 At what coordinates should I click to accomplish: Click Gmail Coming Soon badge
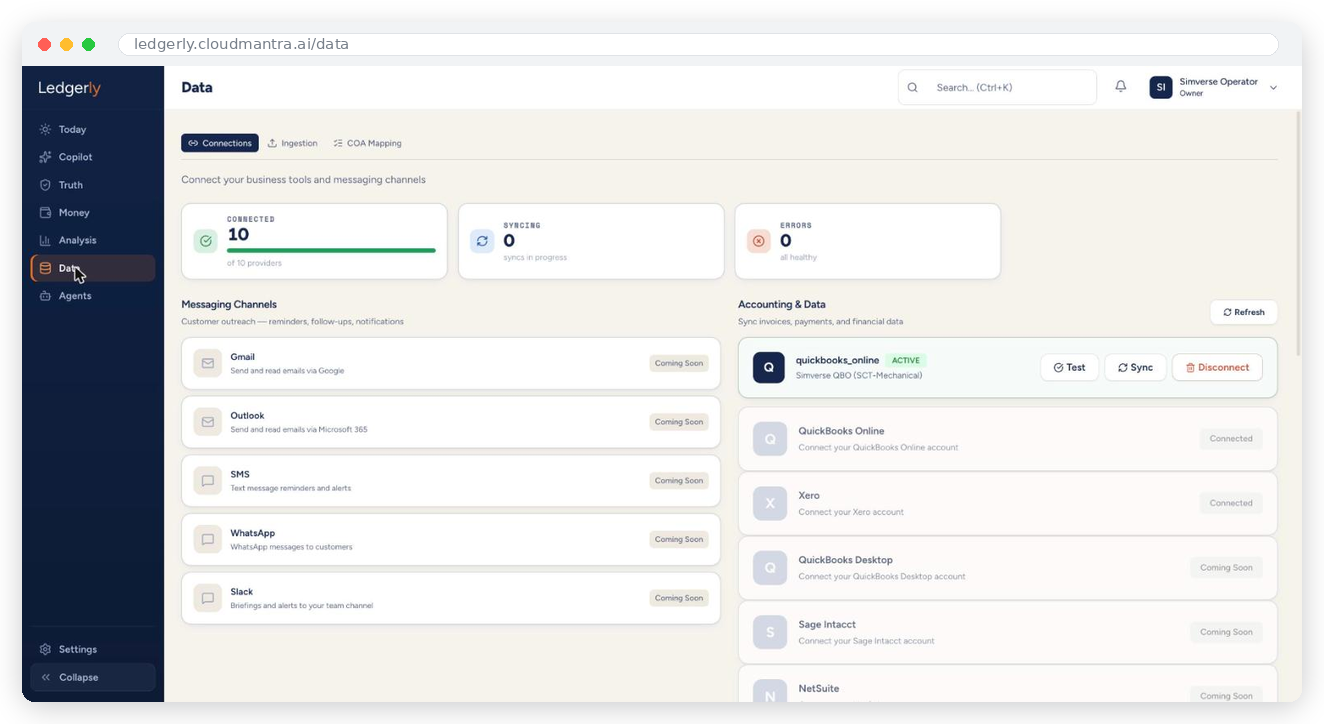[x=679, y=363]
